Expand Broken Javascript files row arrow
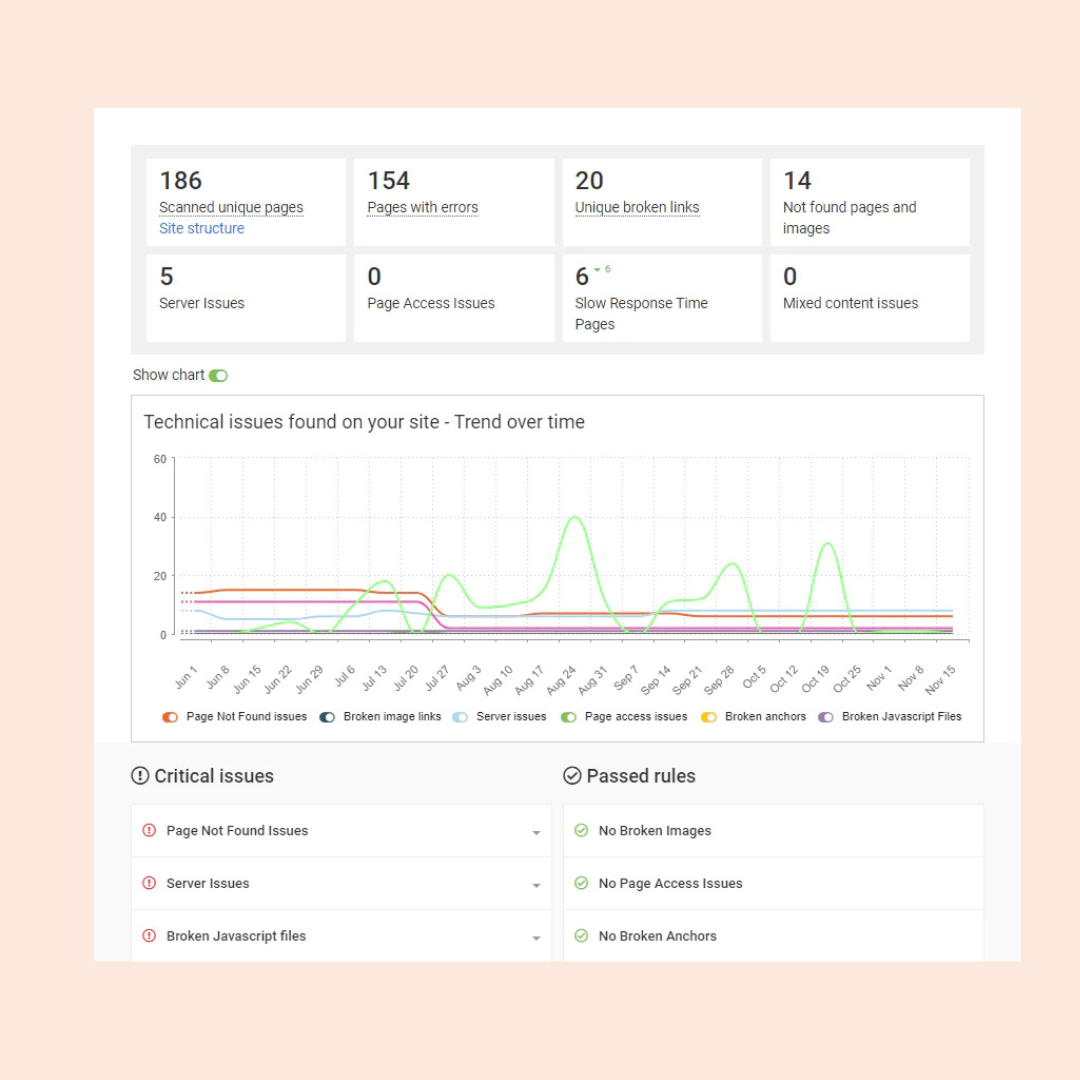The width and height of the screenshot is (1080, 1080). coord(536,938)
